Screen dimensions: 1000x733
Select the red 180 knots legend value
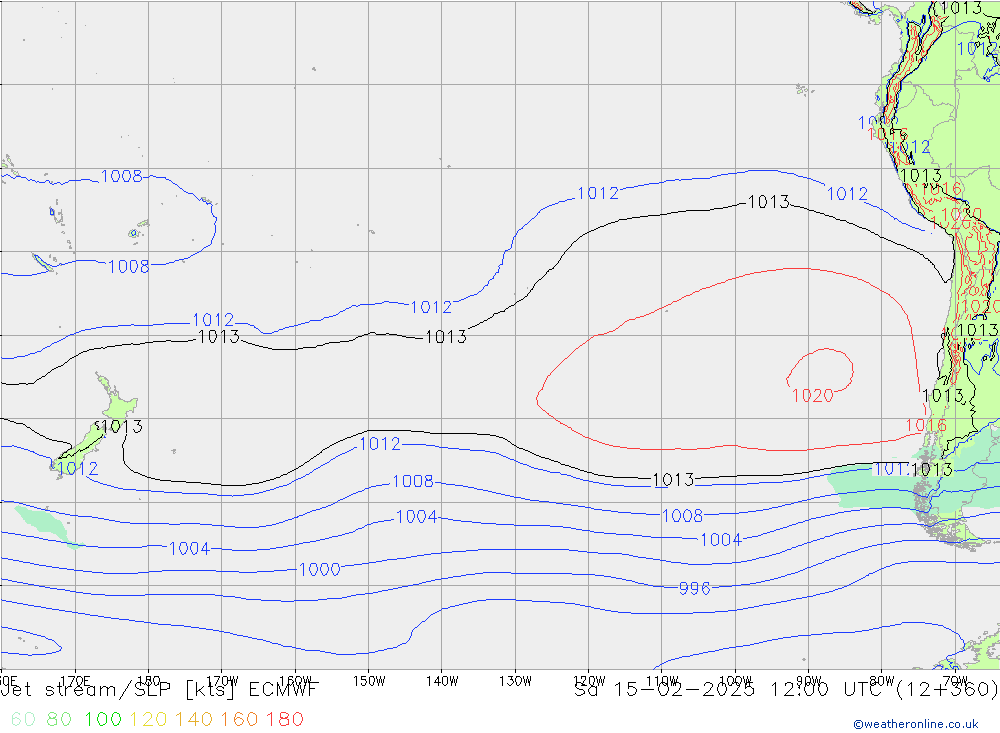pos(284,719)
